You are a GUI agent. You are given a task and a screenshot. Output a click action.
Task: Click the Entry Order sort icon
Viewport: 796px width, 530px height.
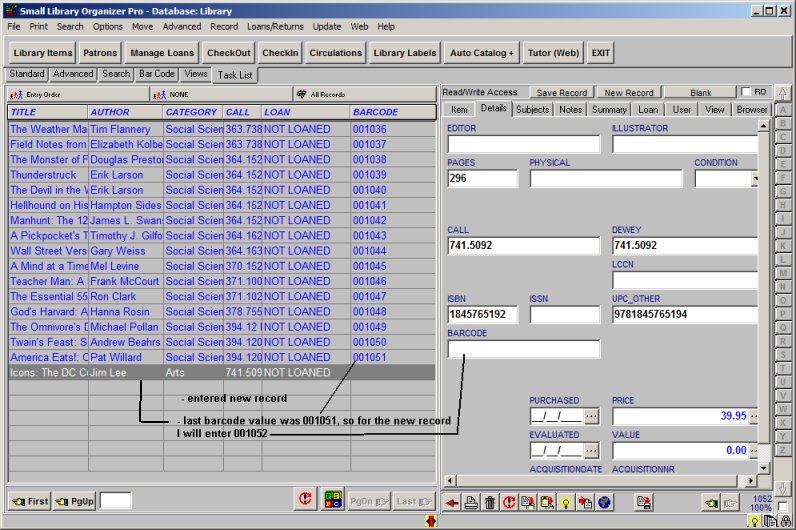pos(17,94)
